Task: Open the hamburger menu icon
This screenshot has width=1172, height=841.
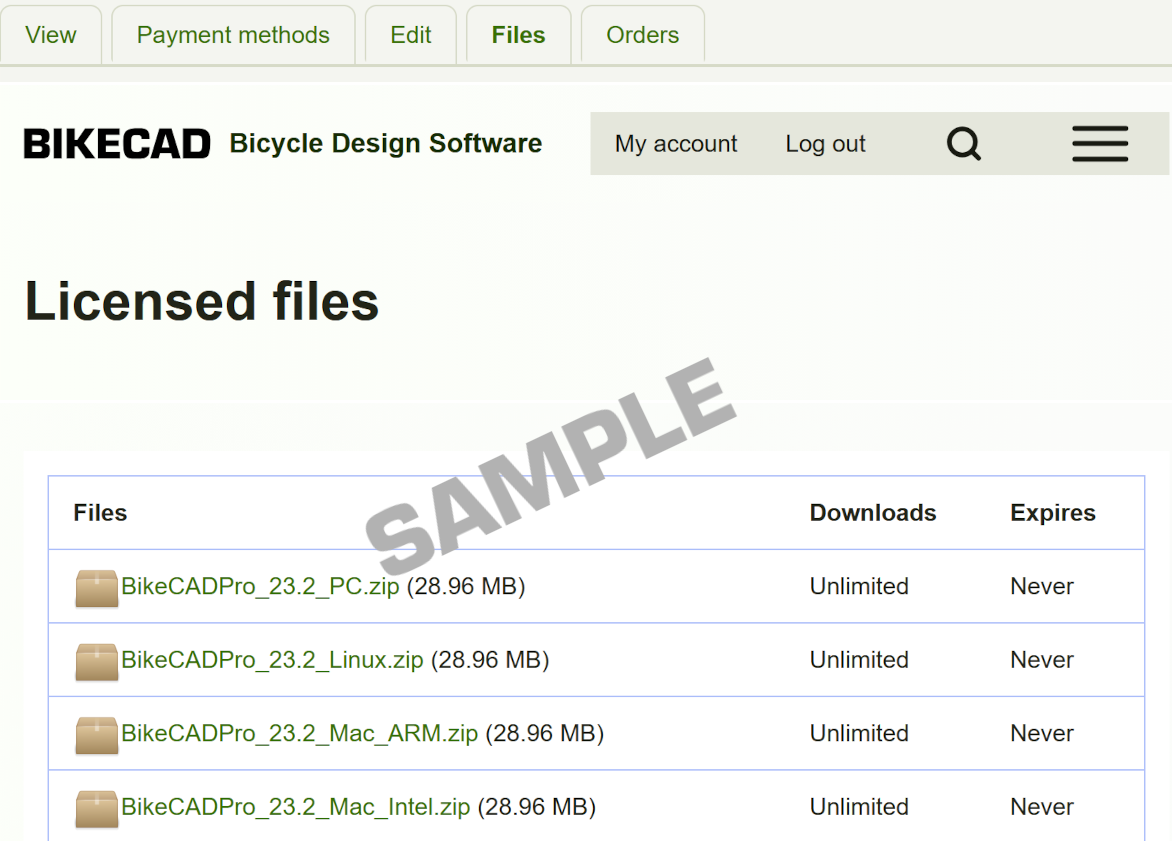Action: pos(1099,144)
